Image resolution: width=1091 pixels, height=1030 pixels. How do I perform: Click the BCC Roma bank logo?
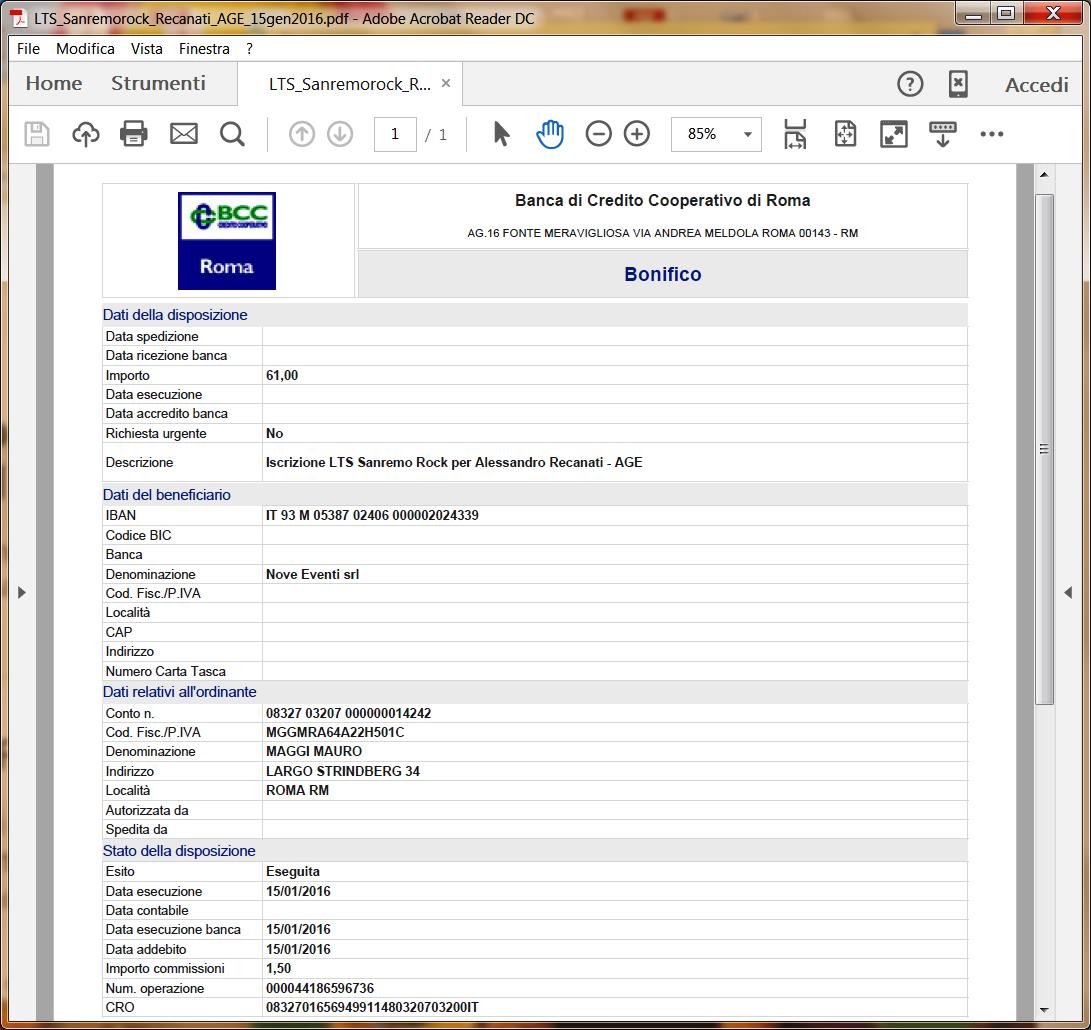click(x=227, y=241)
